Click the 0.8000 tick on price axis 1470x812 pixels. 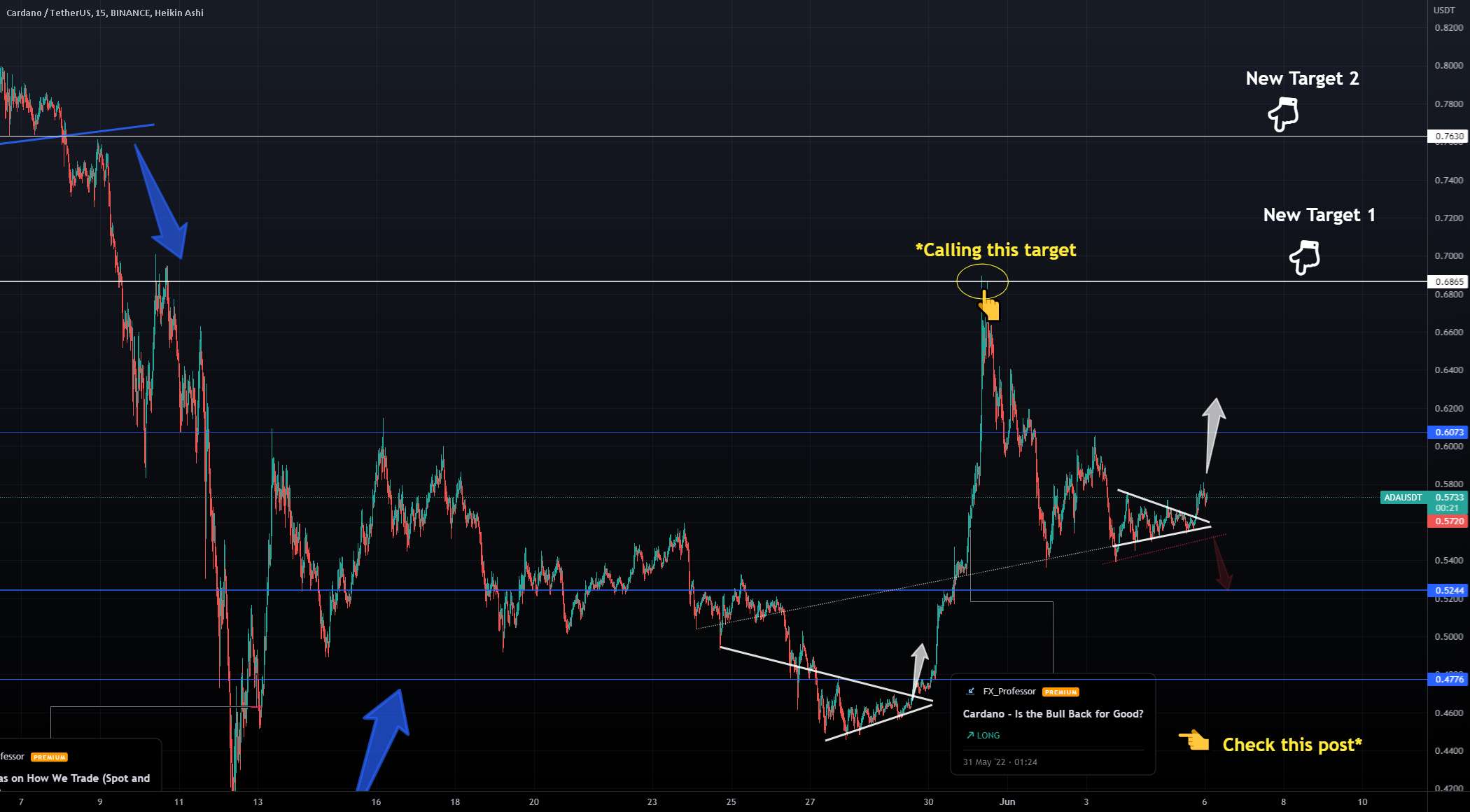1448,66
